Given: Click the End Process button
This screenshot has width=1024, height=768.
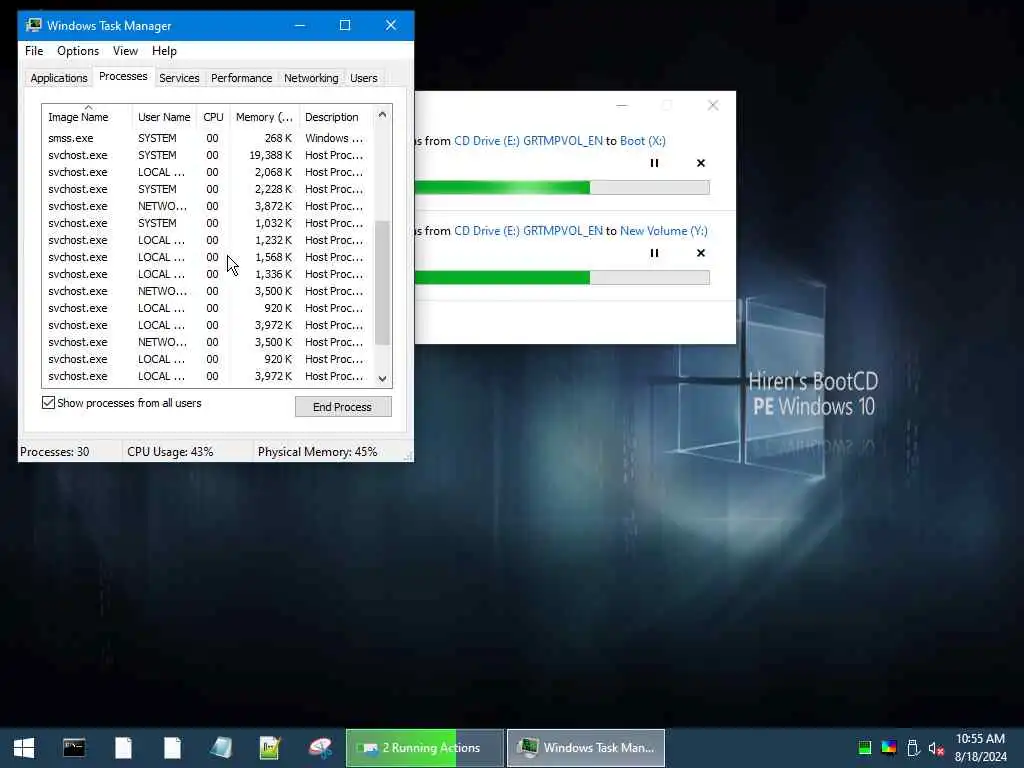Looking at the screenshot, I should (x=343, y=407).
